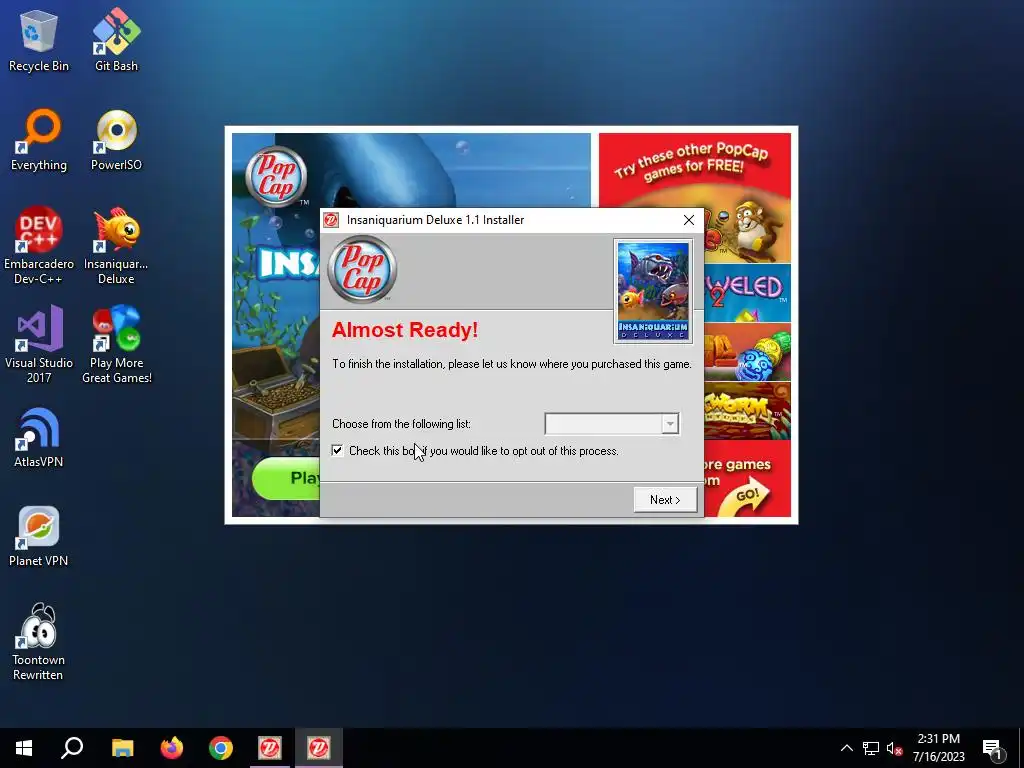Select the AtlasVPN desktop icon
This screenshot has width=1024, height=768.
click(x=39, y=437)
